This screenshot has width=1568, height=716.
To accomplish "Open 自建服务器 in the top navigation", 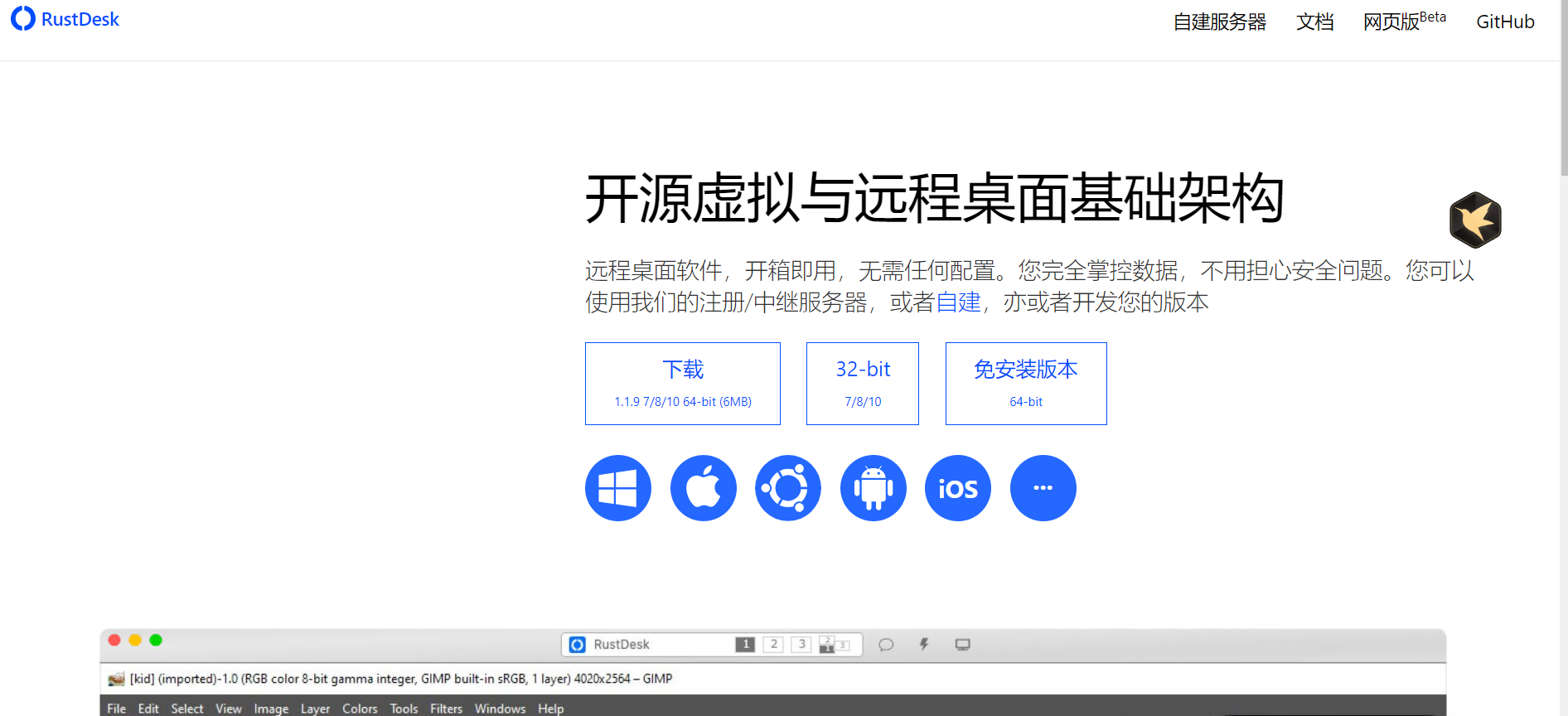I will (x=1219, y=22).
